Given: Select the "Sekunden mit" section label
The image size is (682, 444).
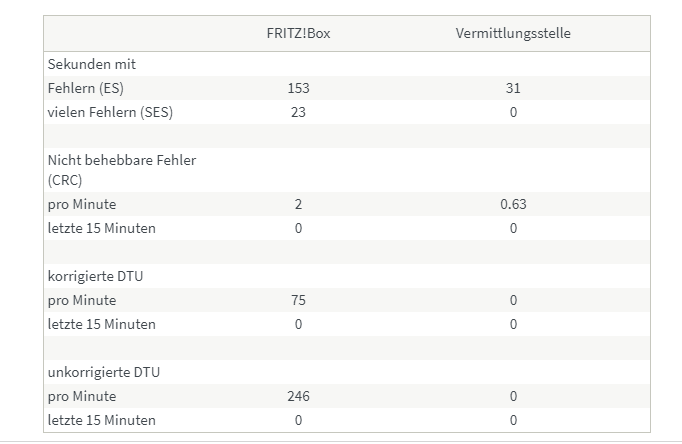Looking at the screenshot, I should click(92, 64).
